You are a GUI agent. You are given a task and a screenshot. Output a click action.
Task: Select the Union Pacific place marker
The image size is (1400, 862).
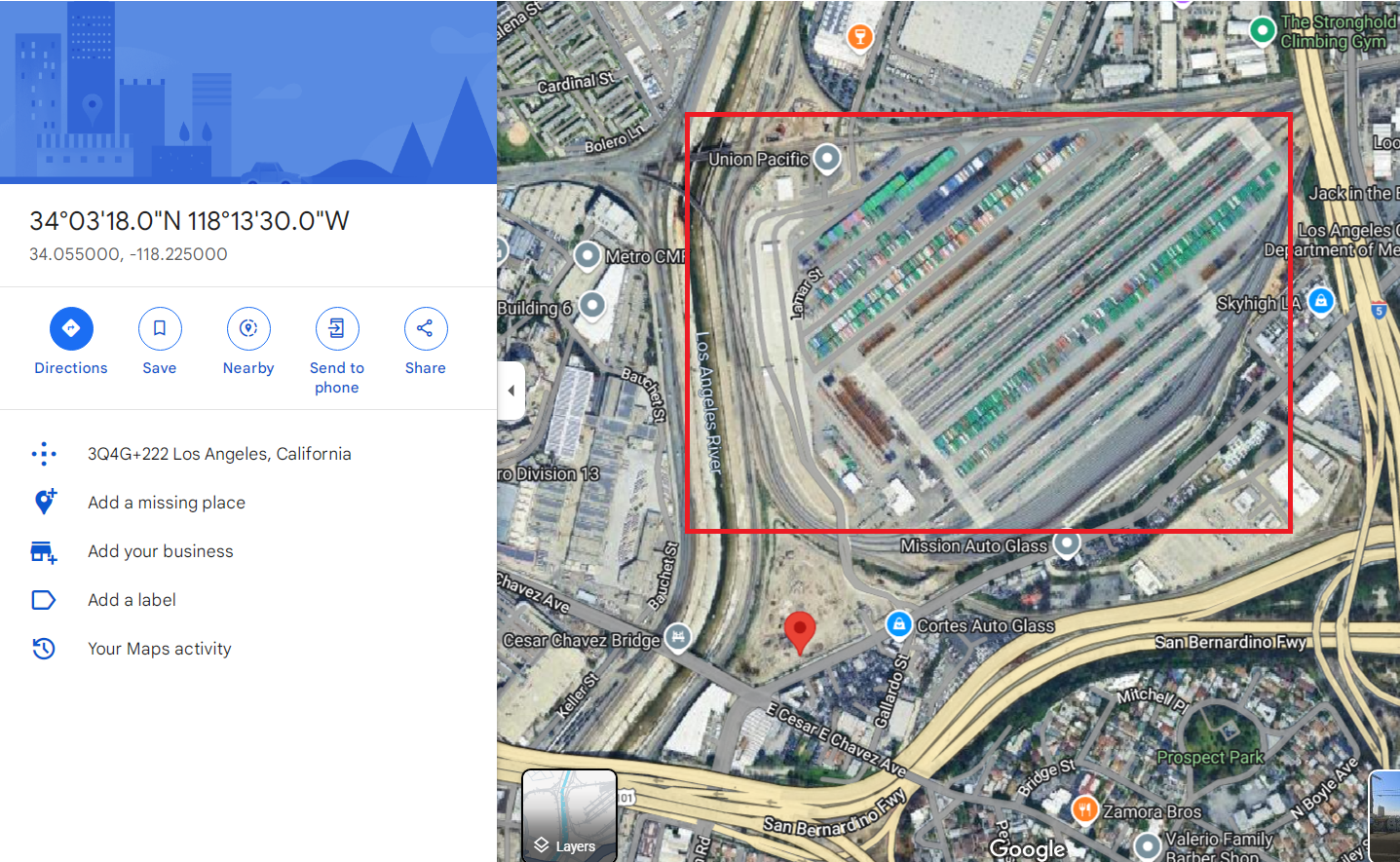[x=827, y=158]
